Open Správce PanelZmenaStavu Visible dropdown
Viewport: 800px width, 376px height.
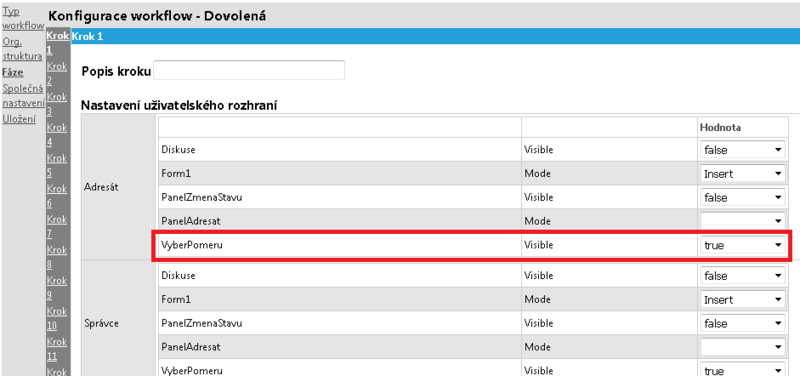tap(742, 323)
